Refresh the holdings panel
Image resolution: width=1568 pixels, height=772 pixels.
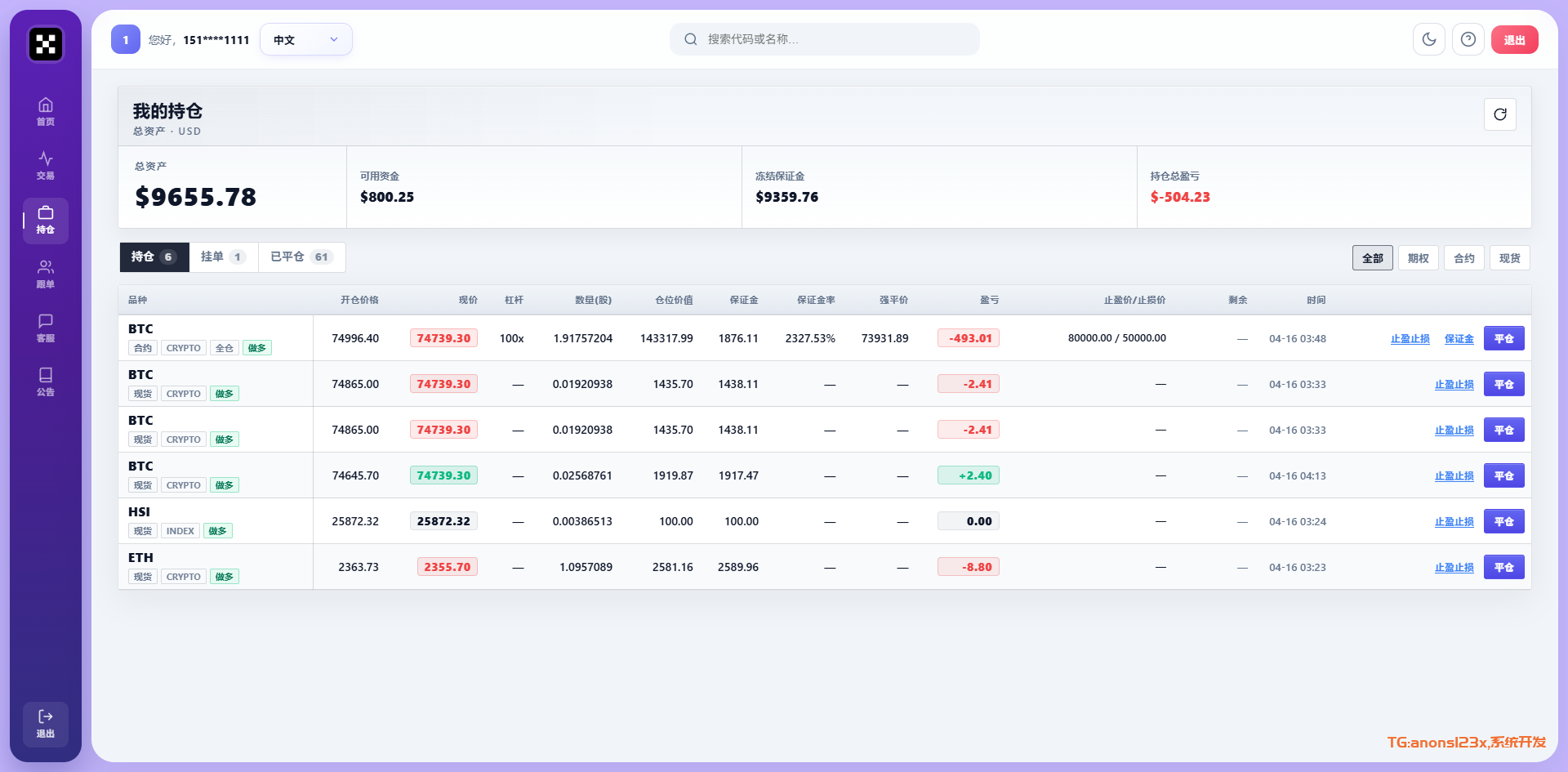[1499, 114]
